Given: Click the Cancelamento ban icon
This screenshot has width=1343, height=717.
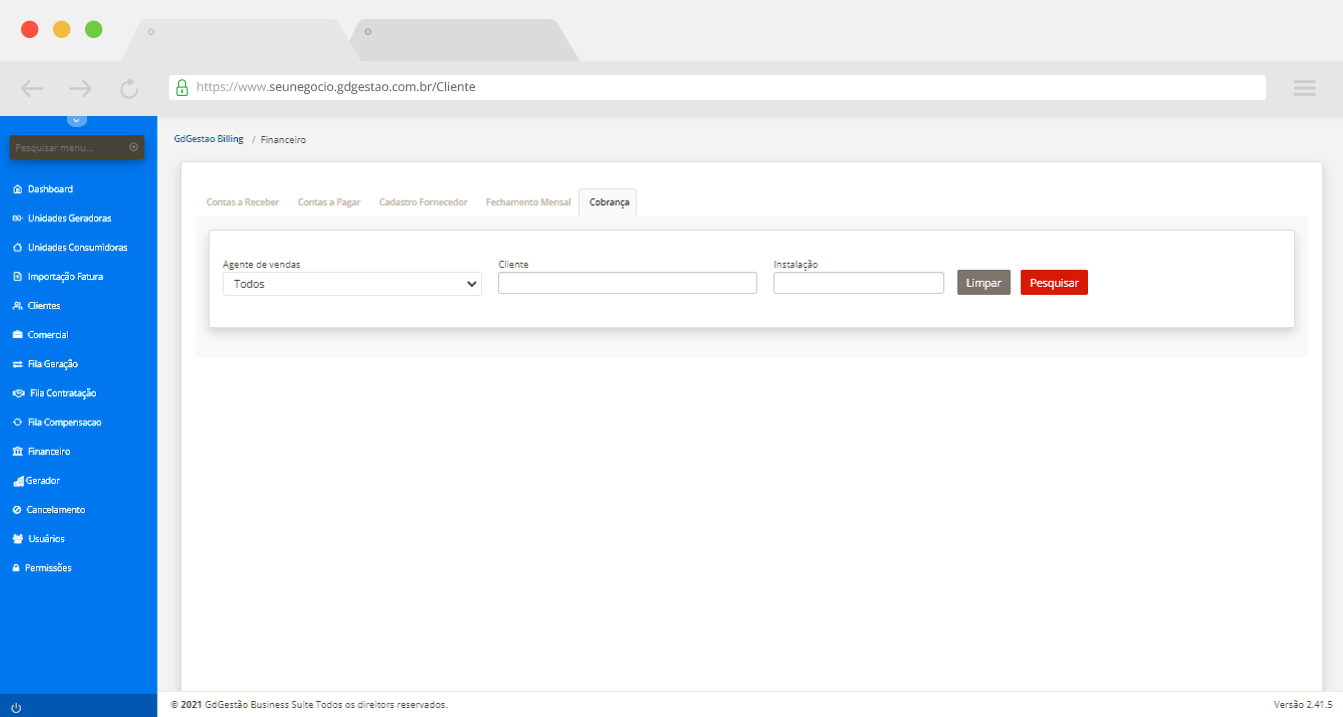Looking at the screenshot, I should point(17,510).
